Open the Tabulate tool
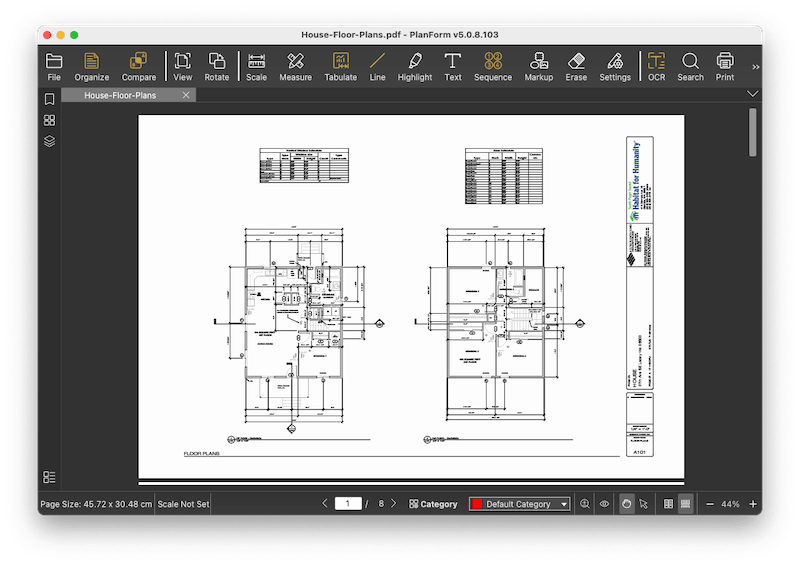 (341, 67)
